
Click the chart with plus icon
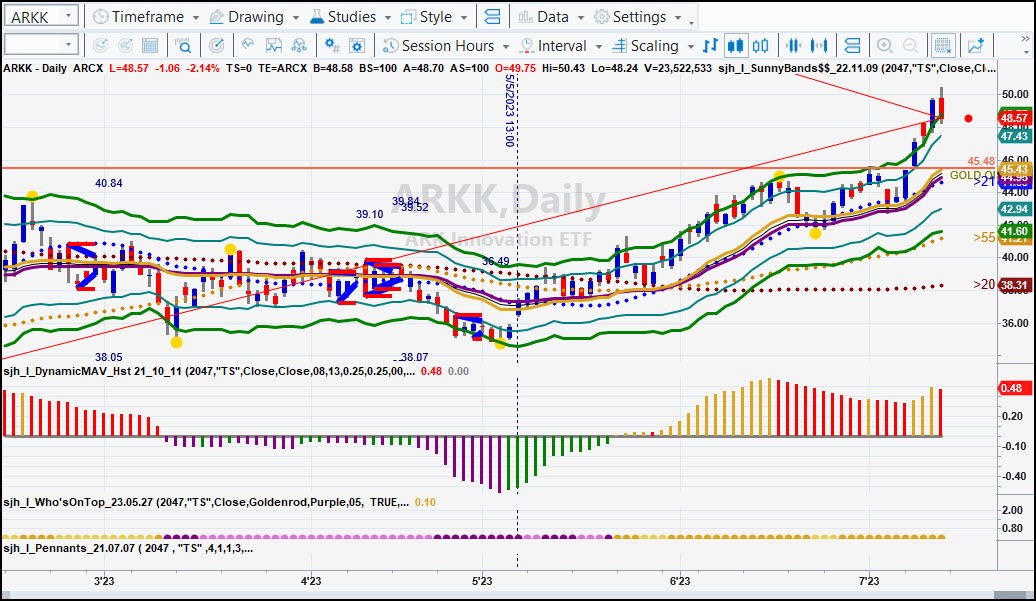pos(976,46)
